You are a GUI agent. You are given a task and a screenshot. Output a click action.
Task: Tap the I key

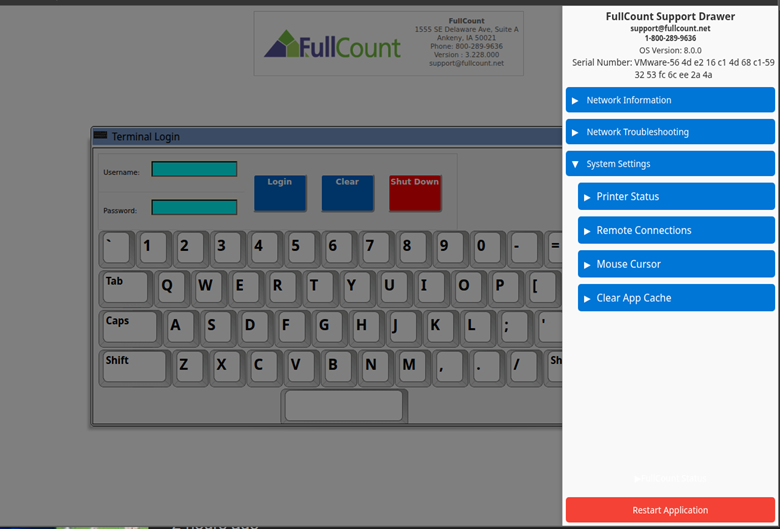(432, 288)
